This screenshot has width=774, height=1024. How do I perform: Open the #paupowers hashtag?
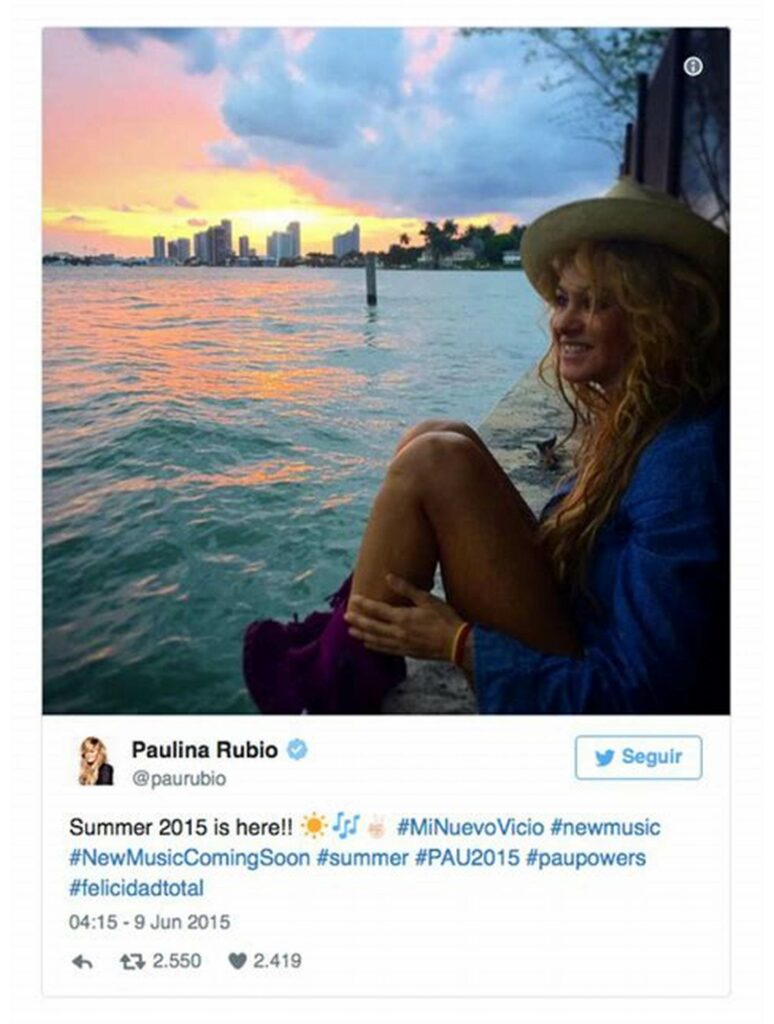[585, 857]
